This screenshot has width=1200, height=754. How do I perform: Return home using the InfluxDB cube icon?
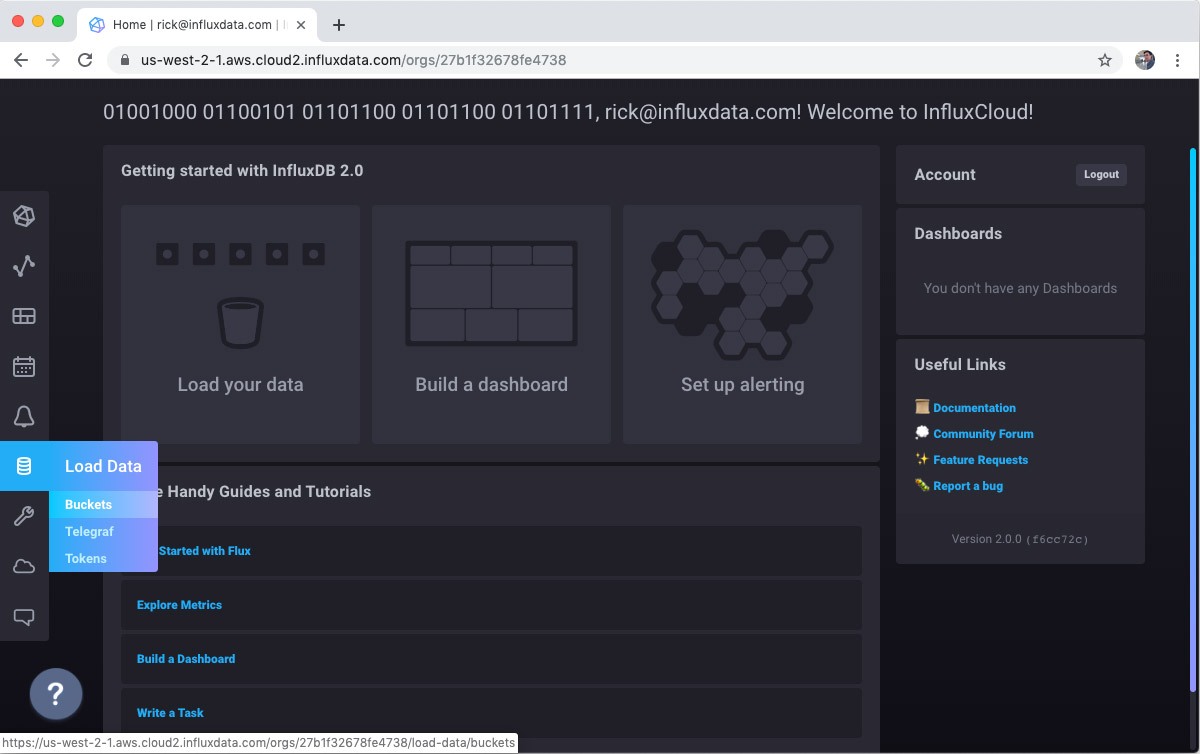(25, 215)
